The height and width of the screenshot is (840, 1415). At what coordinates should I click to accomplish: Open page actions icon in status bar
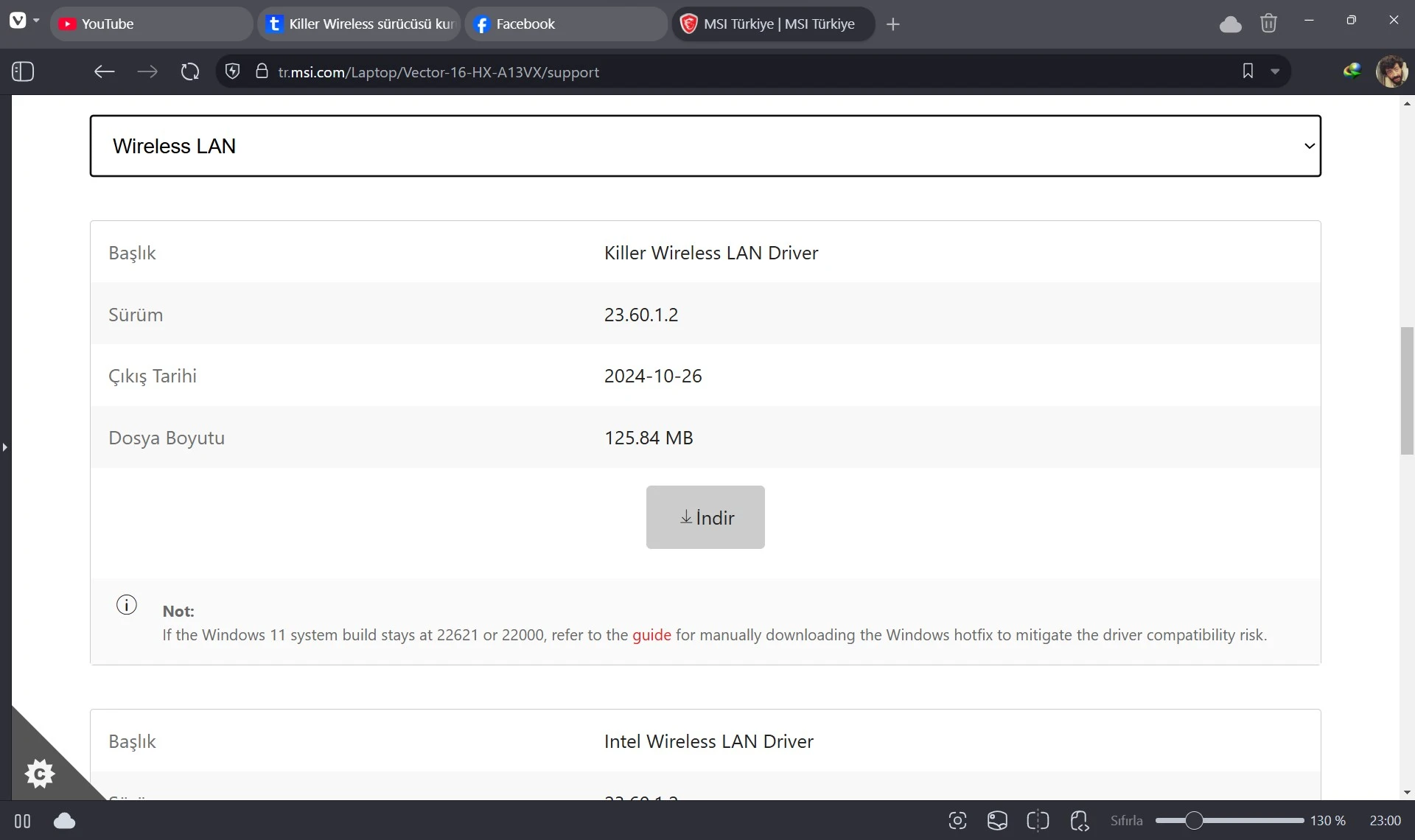(x=1080, y=821)
